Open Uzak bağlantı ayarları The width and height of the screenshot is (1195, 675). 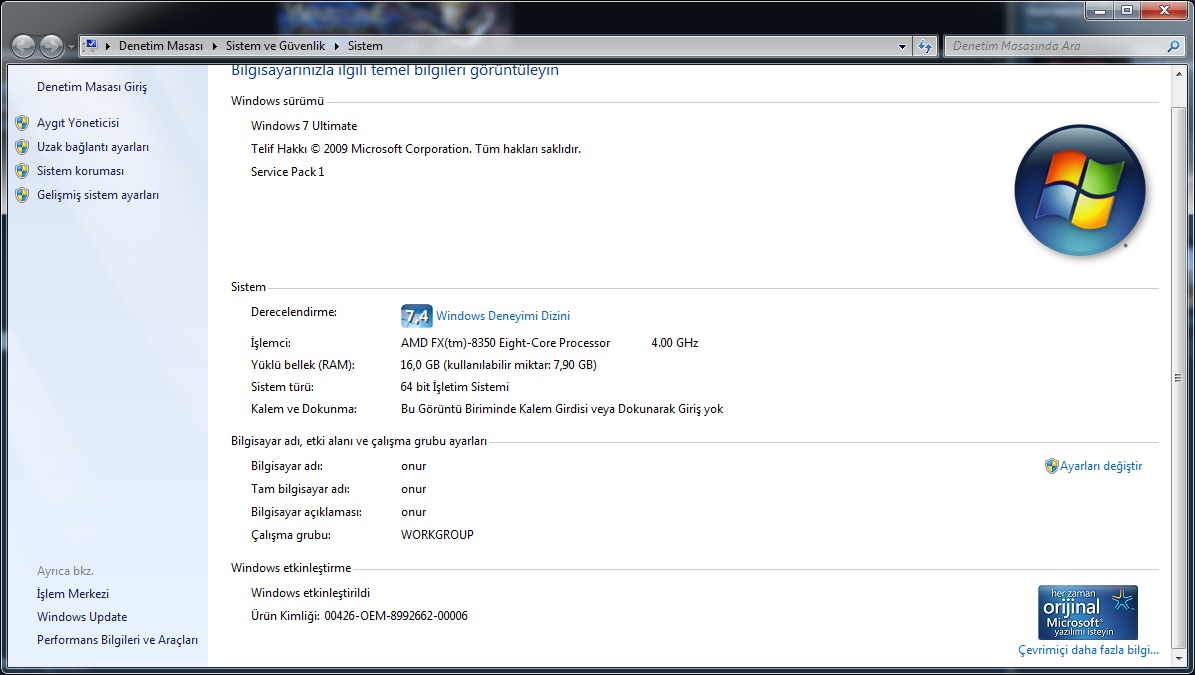[x=93, y=147]
